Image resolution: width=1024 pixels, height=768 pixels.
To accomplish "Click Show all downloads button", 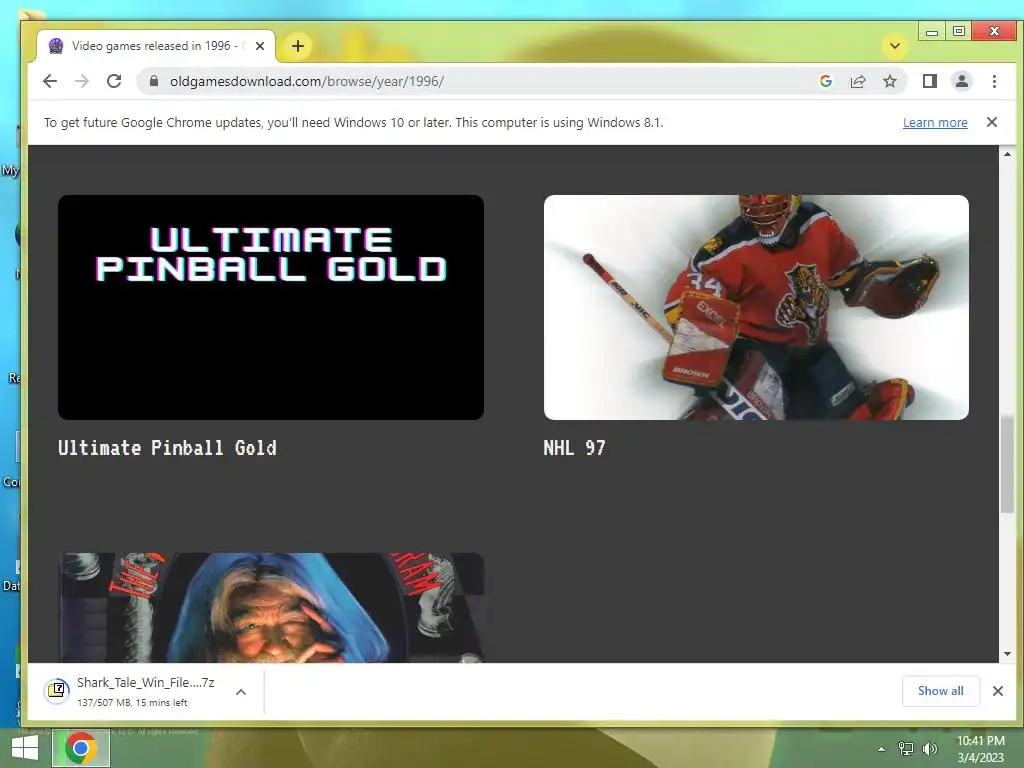I will 940,691.
